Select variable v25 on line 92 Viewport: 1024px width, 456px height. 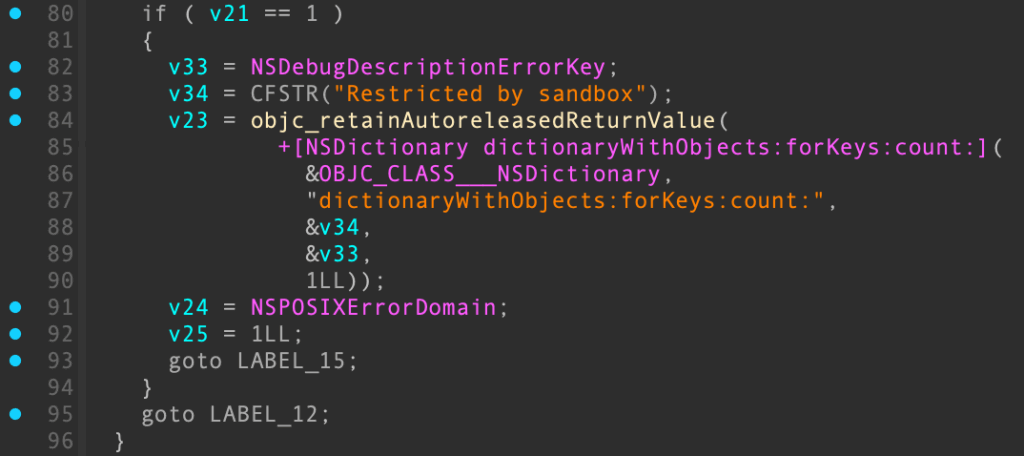tap(189, 334)
